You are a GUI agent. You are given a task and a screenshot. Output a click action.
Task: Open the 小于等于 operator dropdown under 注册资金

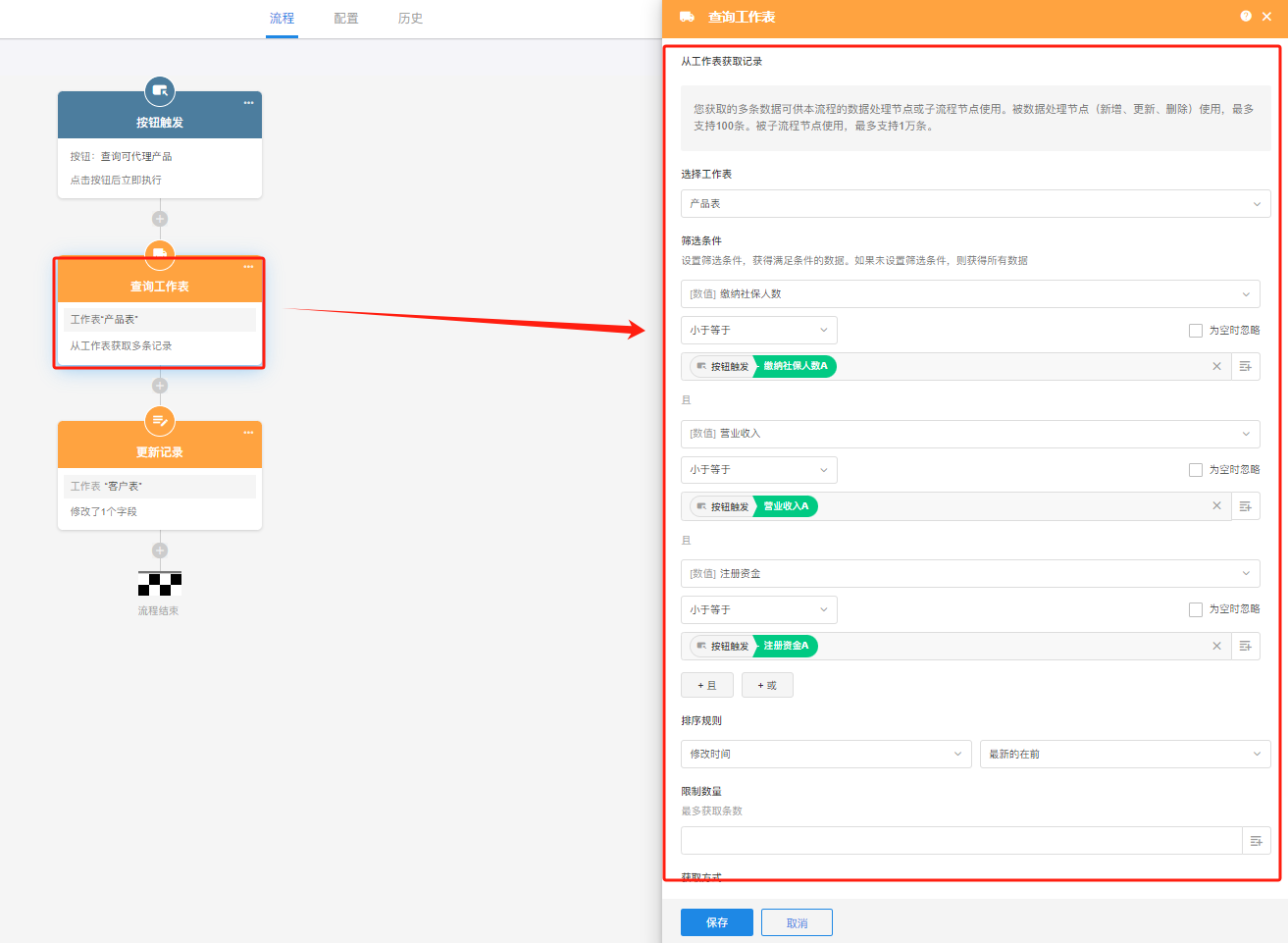pos(759,609)
